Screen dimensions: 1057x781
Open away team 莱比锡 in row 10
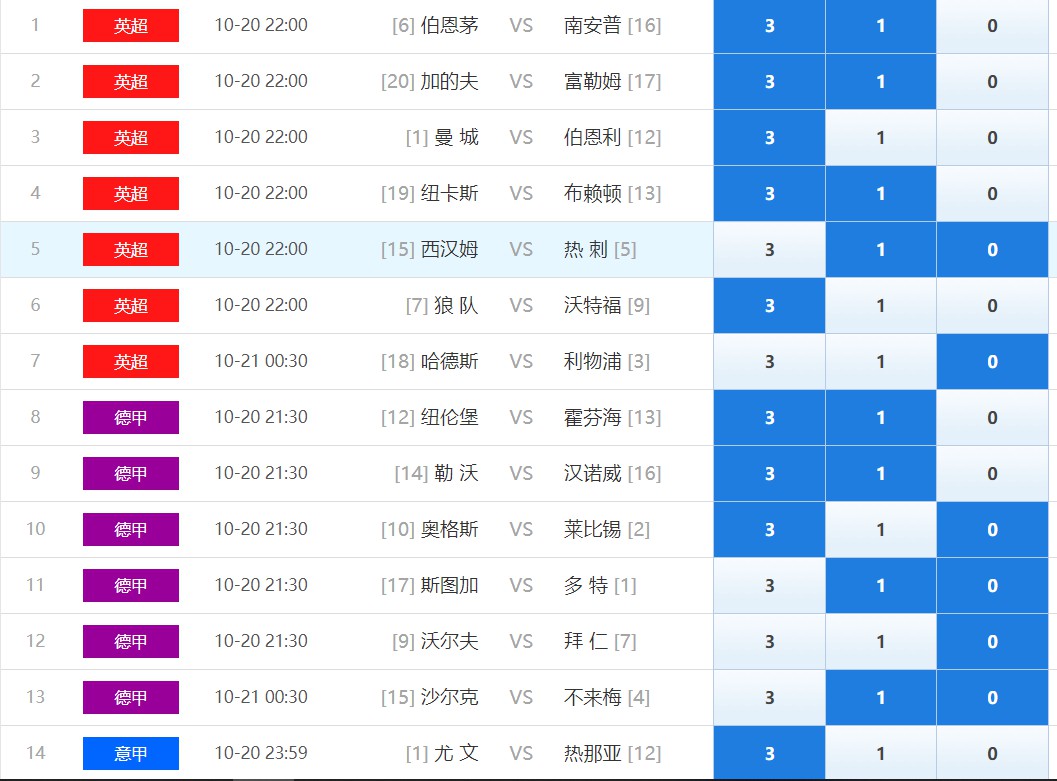[593, 529]
